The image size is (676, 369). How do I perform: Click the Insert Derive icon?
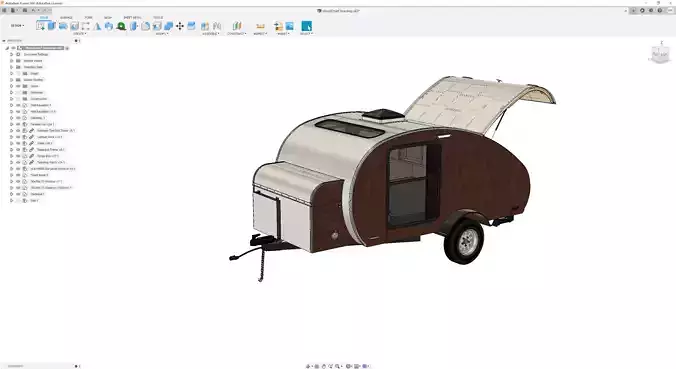[279, 26]
